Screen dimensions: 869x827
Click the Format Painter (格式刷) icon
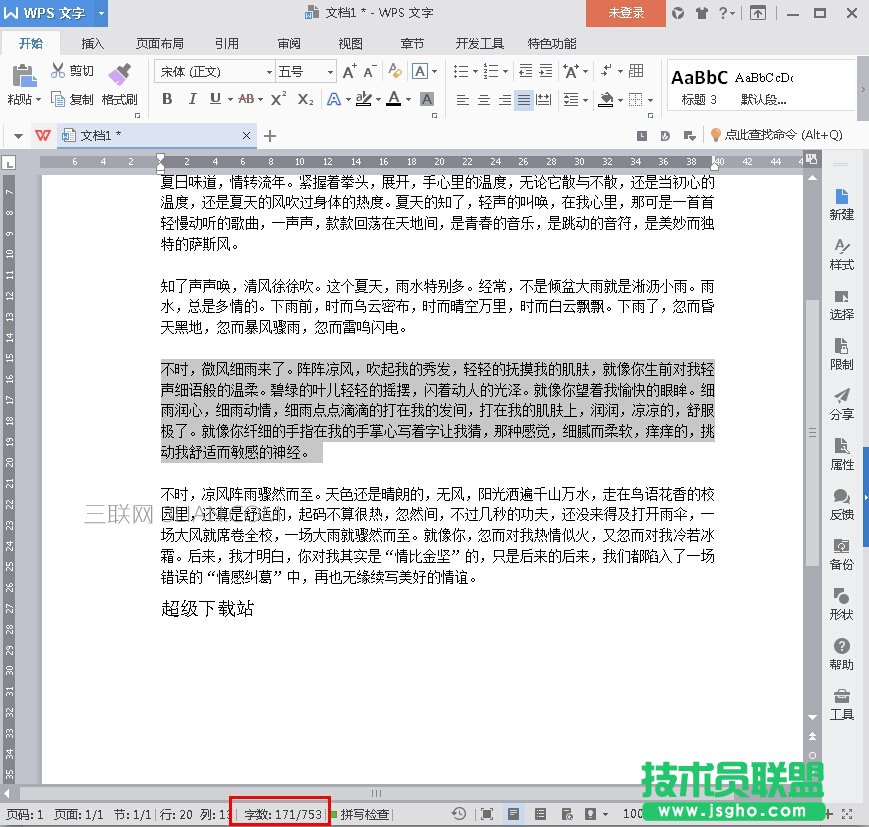point(119,74)
